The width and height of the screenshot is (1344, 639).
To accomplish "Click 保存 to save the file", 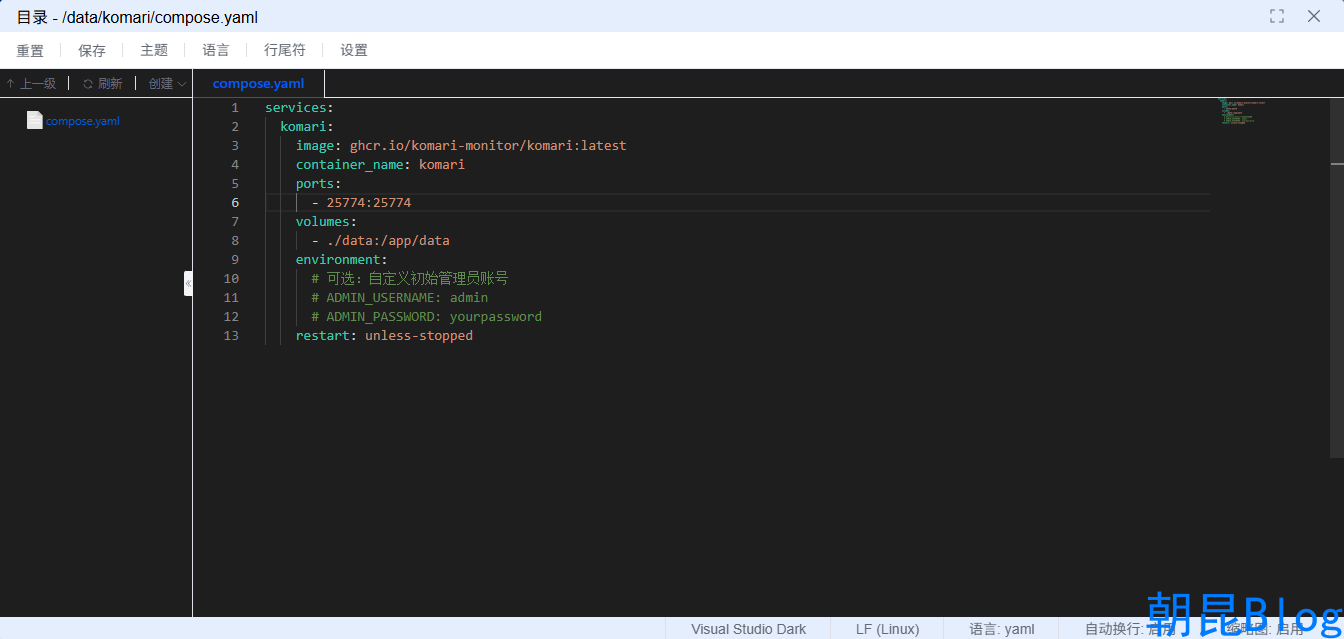I will [x=92, y=50].
